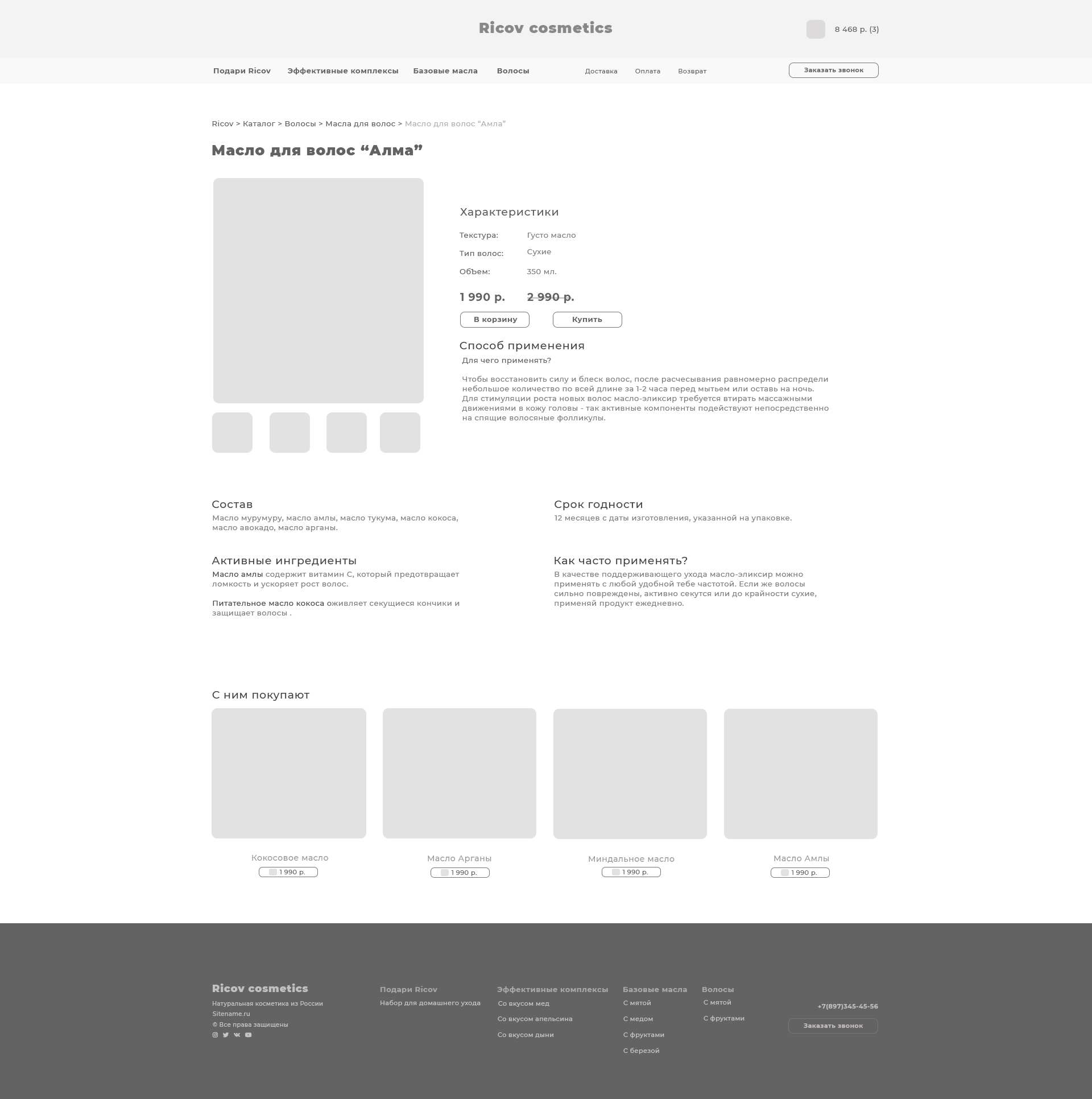1092x1099 pixels.
Task: Go to Каталог in breadcrumbs
Action: [x=259, y=124]
